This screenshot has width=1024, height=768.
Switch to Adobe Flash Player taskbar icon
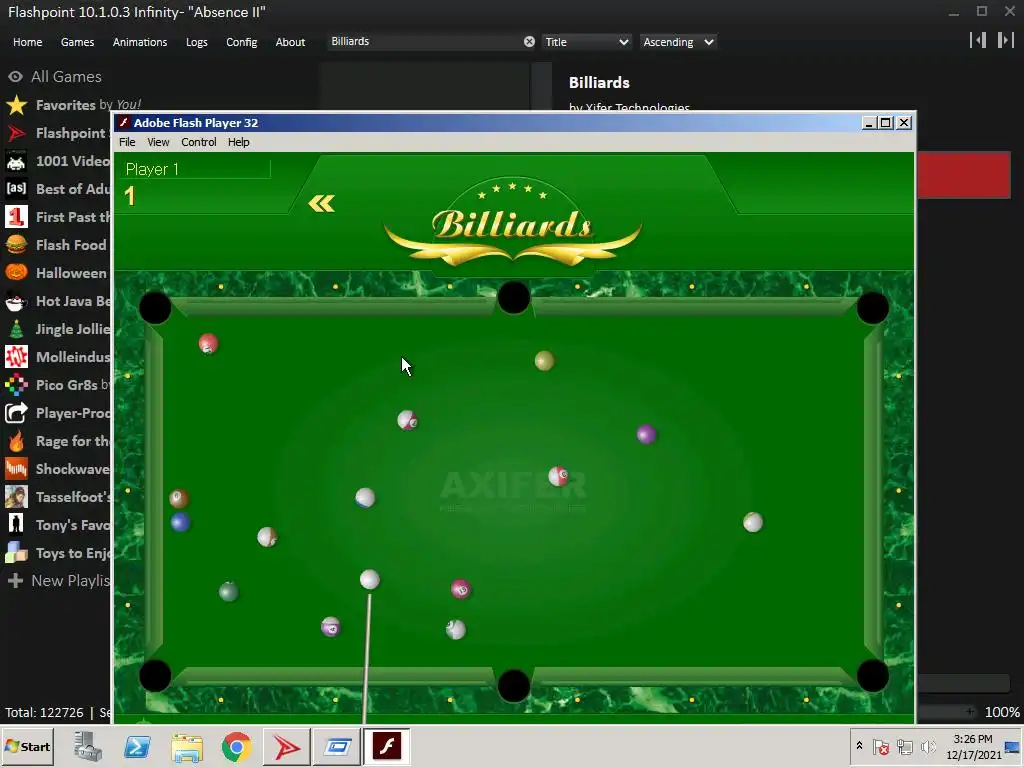(x=387, y=746)
